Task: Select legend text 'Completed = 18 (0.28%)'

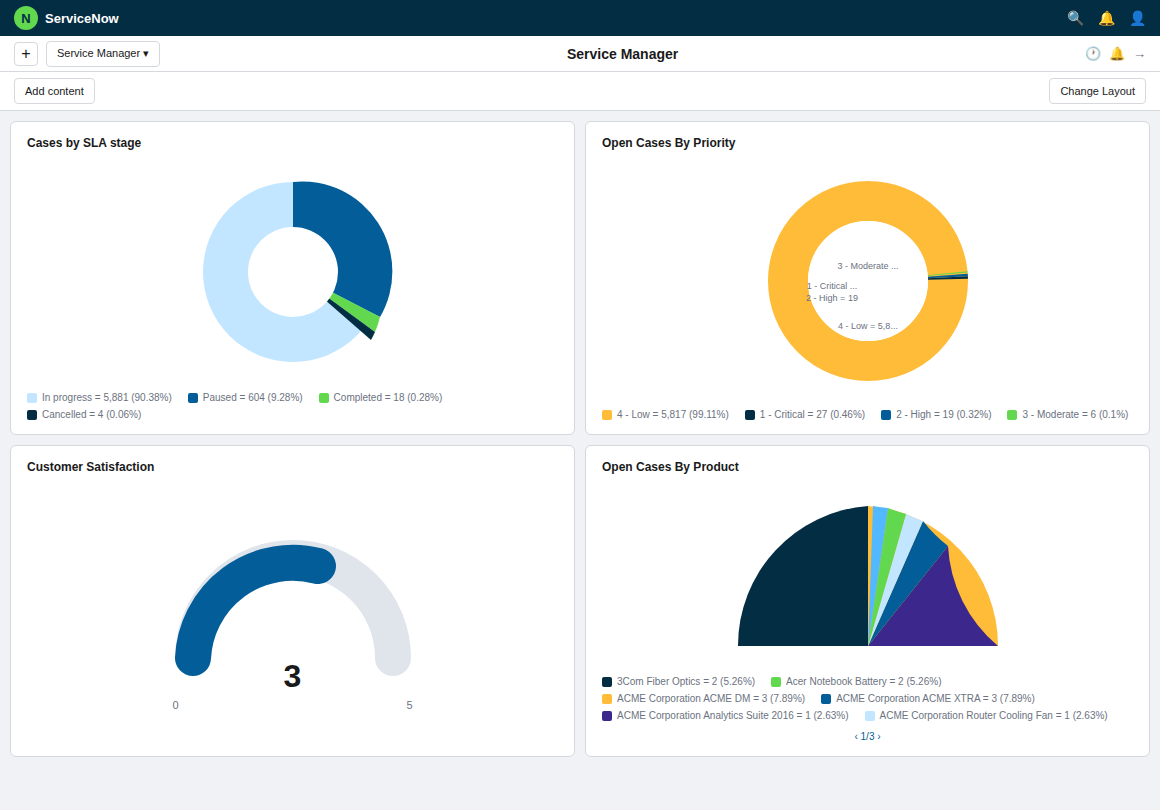Action: click(388, 397)
